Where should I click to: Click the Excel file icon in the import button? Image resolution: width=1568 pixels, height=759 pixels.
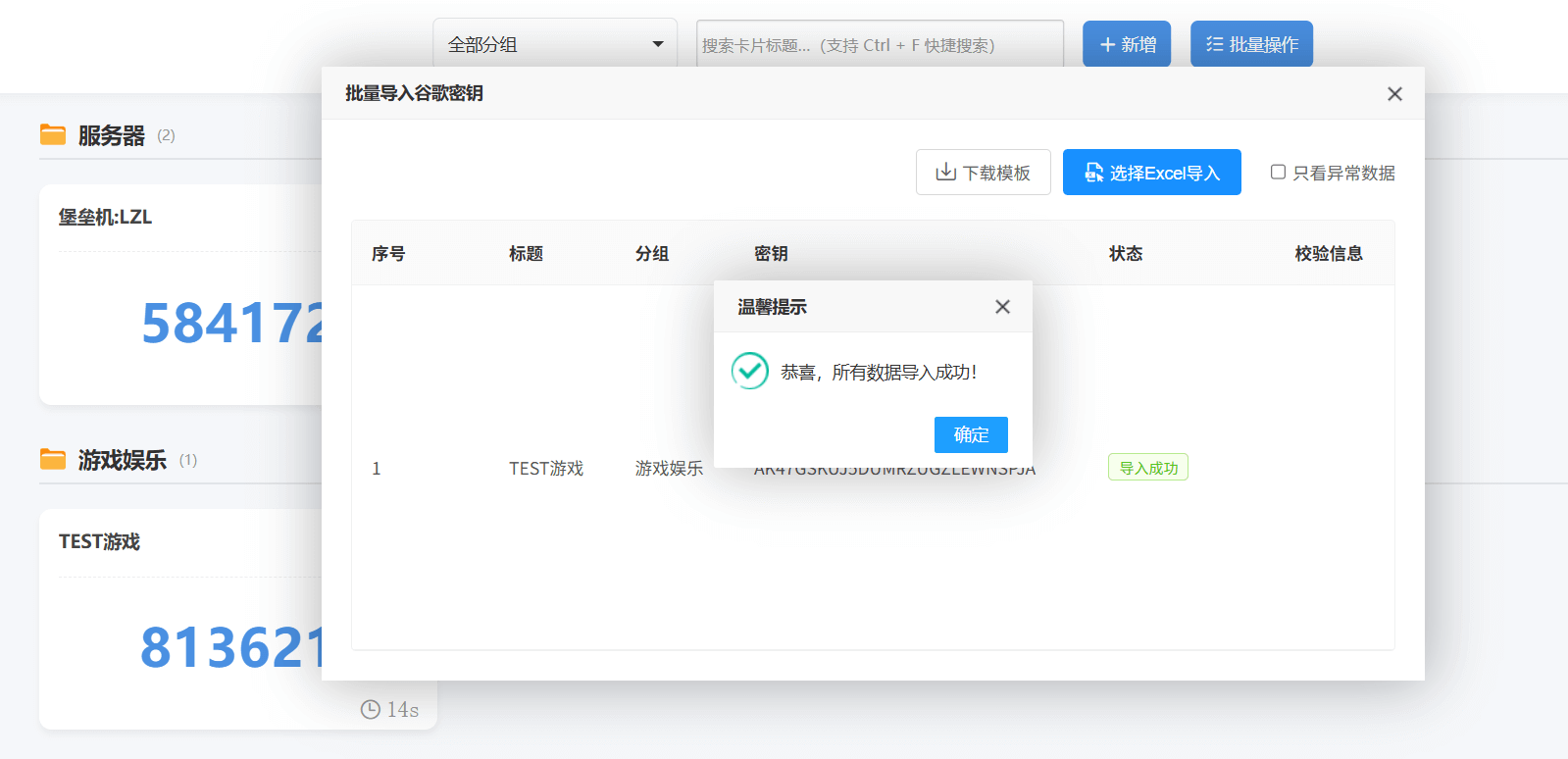[1093, 173]
